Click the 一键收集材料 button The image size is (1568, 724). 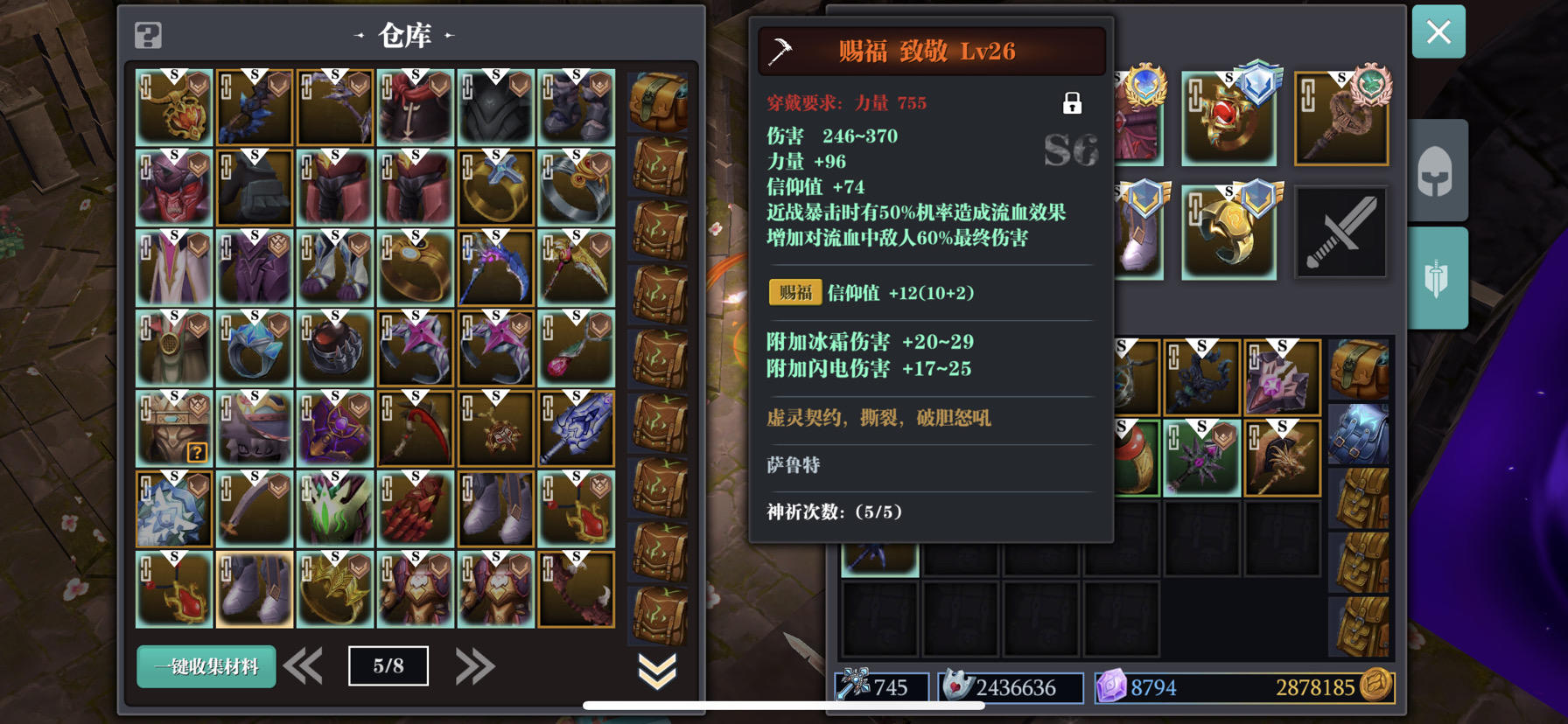pyautogui.click(x=206, y=666)
